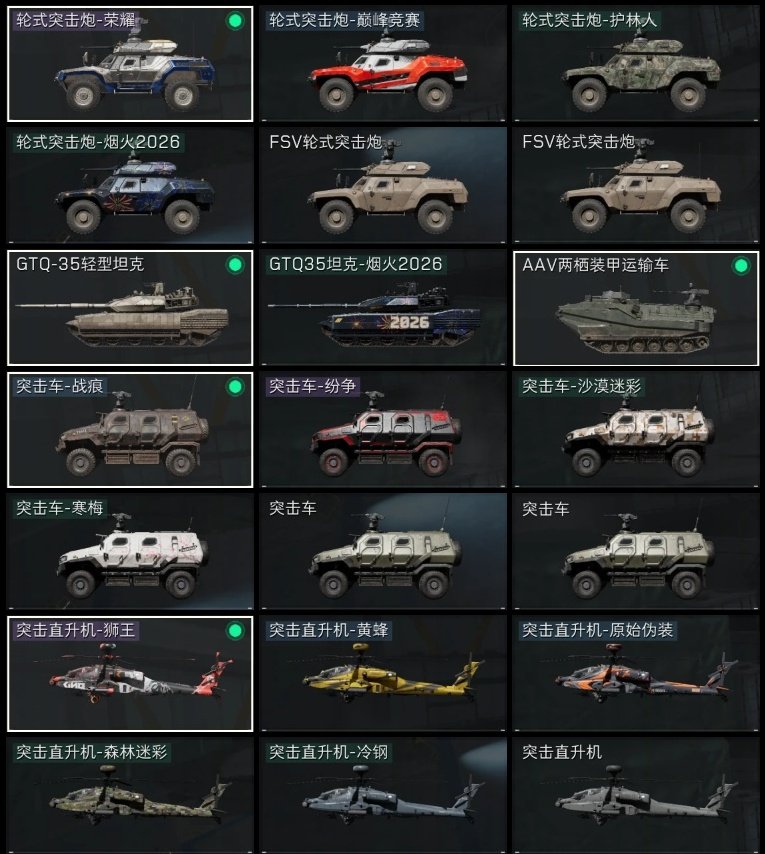This screenshot has width=765, height=854.
Task: Choose 突击直升机-原始伪装 helicopter skin
Action: click(x=636, y=674)
